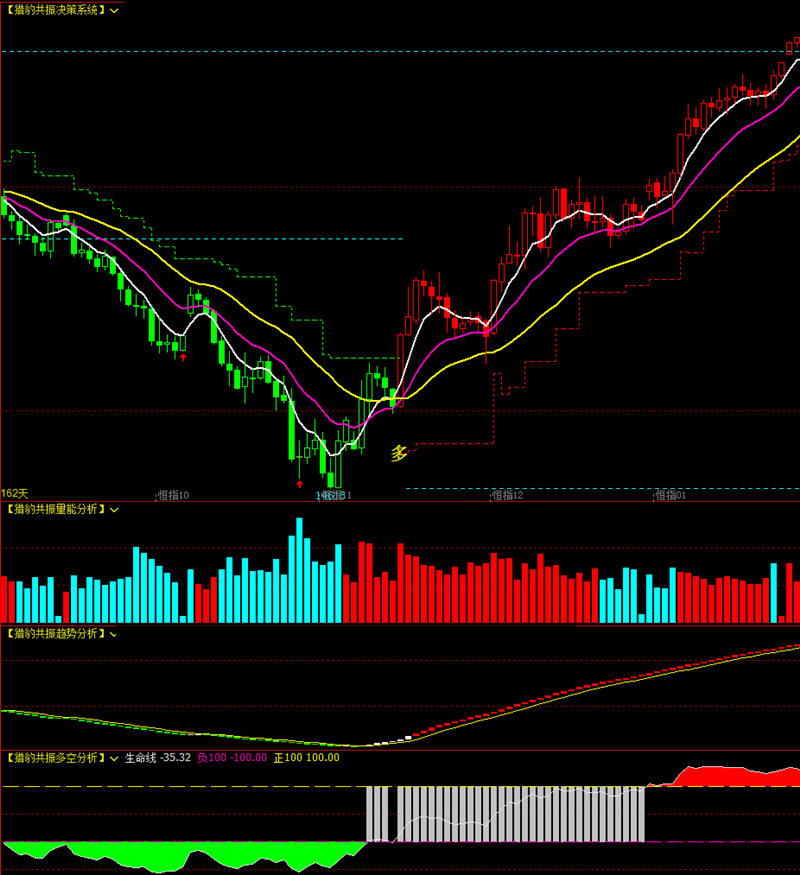Click the 生命线 -35.32 value readout

coord(157,758)
